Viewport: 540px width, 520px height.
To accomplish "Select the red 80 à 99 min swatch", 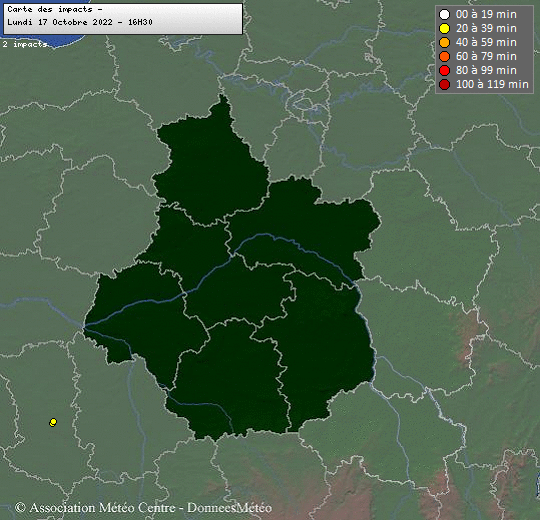I will click(444, 70).
